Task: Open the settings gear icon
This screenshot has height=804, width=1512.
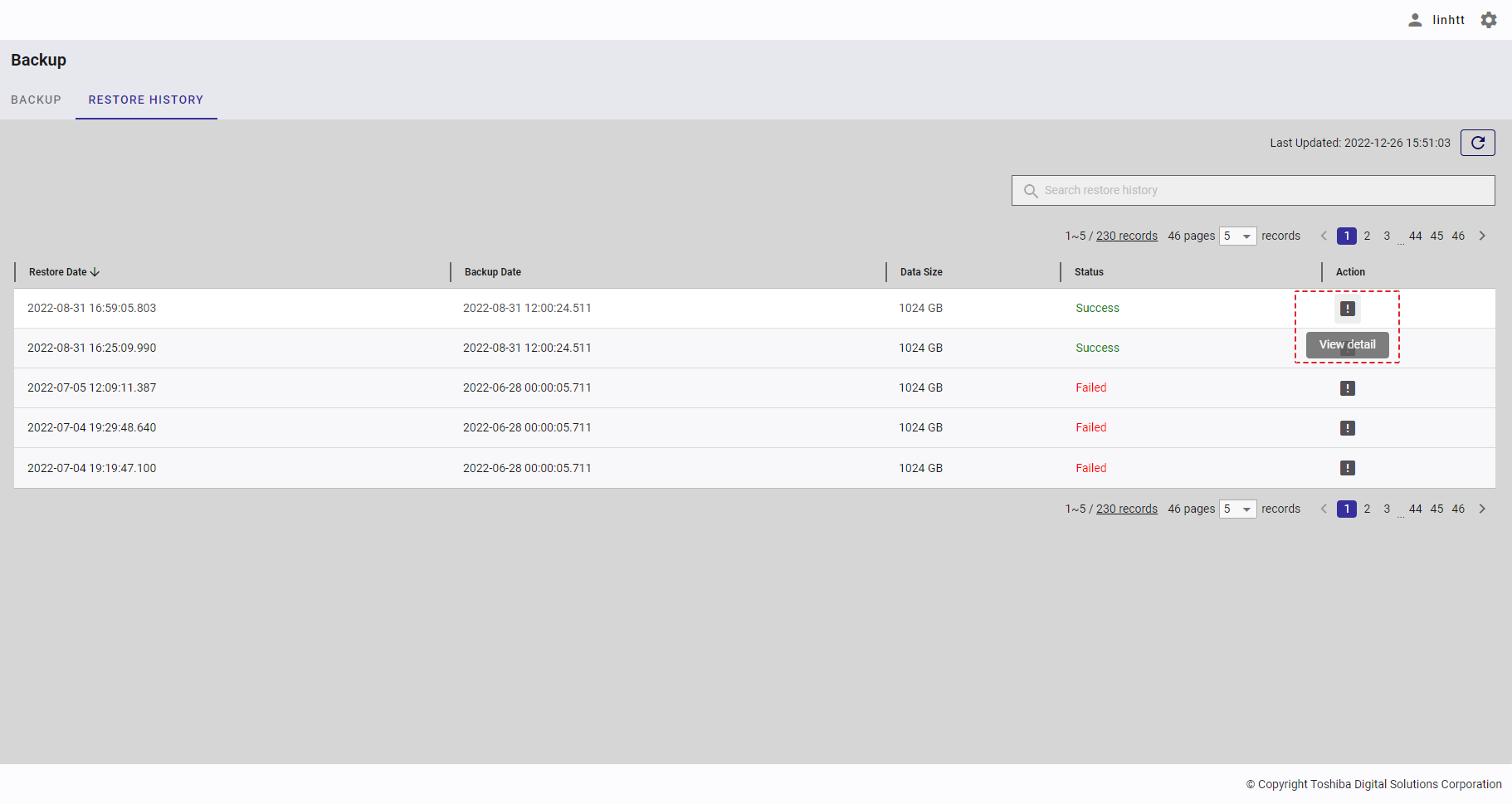Action: 1489,20
